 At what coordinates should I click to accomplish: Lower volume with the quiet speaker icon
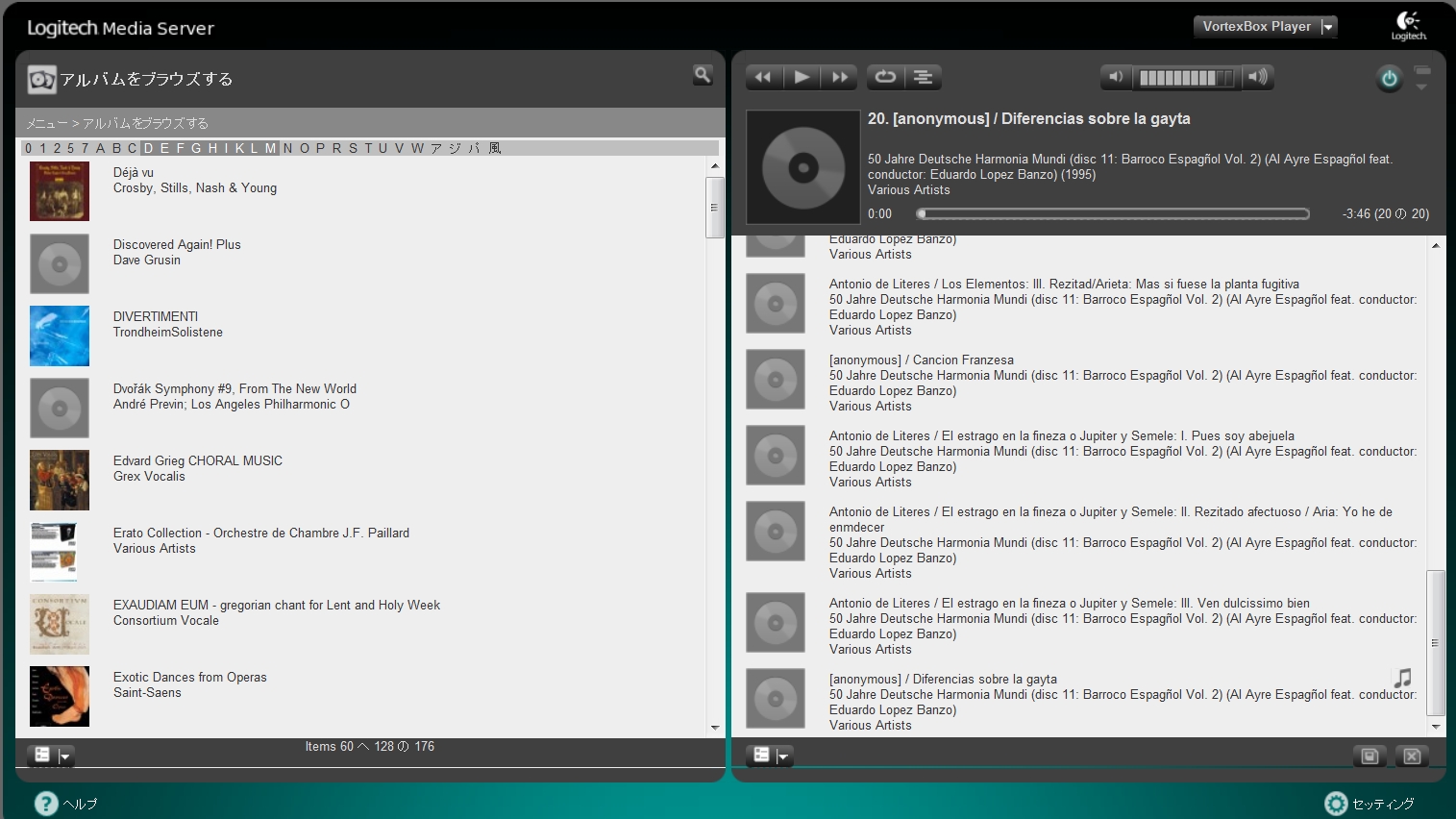1115,77
